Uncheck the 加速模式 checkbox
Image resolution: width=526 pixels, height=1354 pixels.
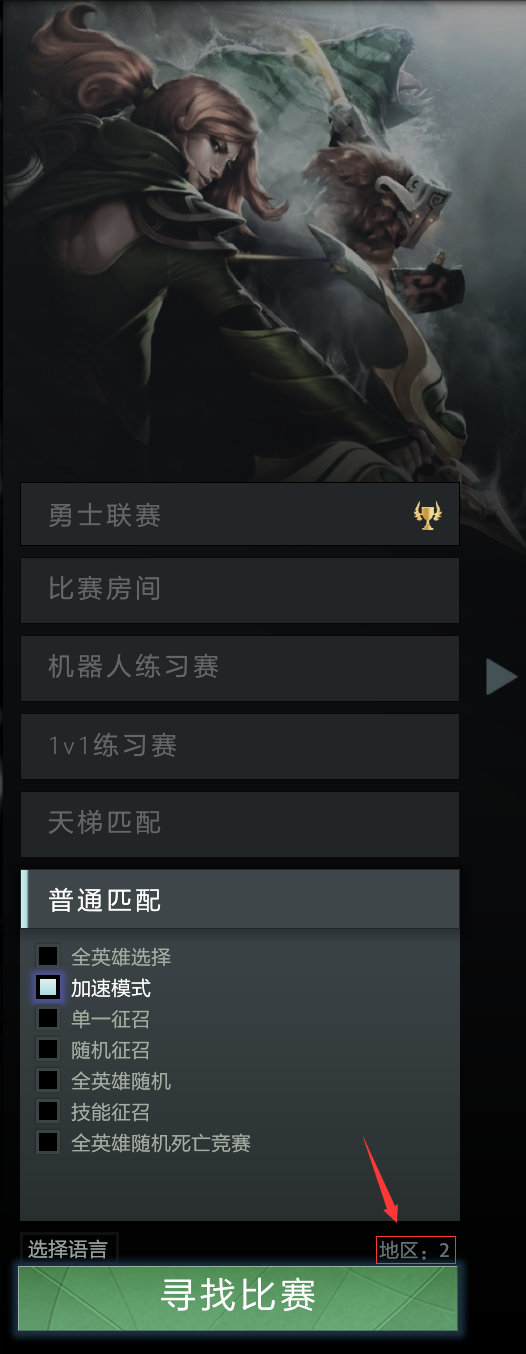(x=48, y=988)
